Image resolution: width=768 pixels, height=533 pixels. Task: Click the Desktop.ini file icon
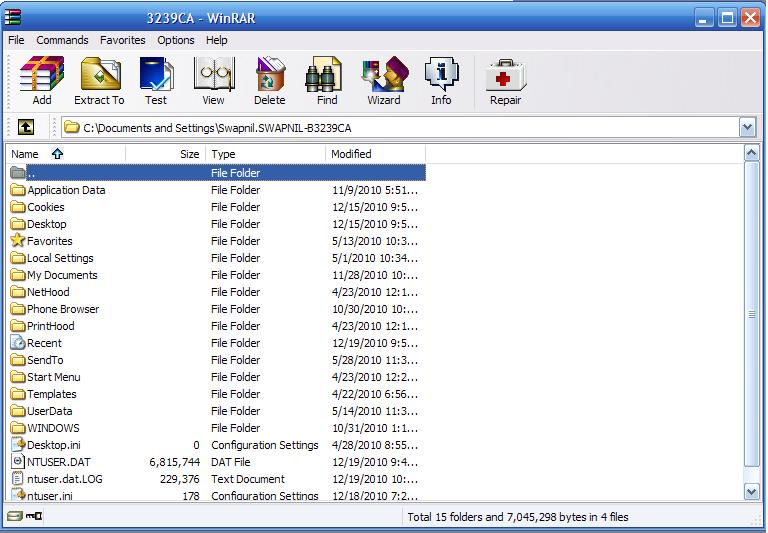pyautogui.click(x=18, y=444)
